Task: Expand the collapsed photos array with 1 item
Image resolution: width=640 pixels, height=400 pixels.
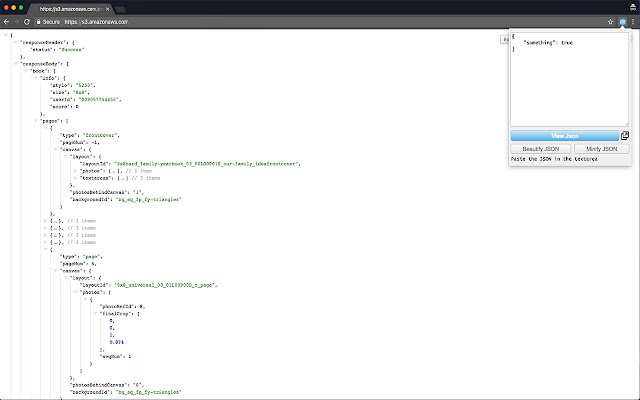Action: (x=70, y=170)
